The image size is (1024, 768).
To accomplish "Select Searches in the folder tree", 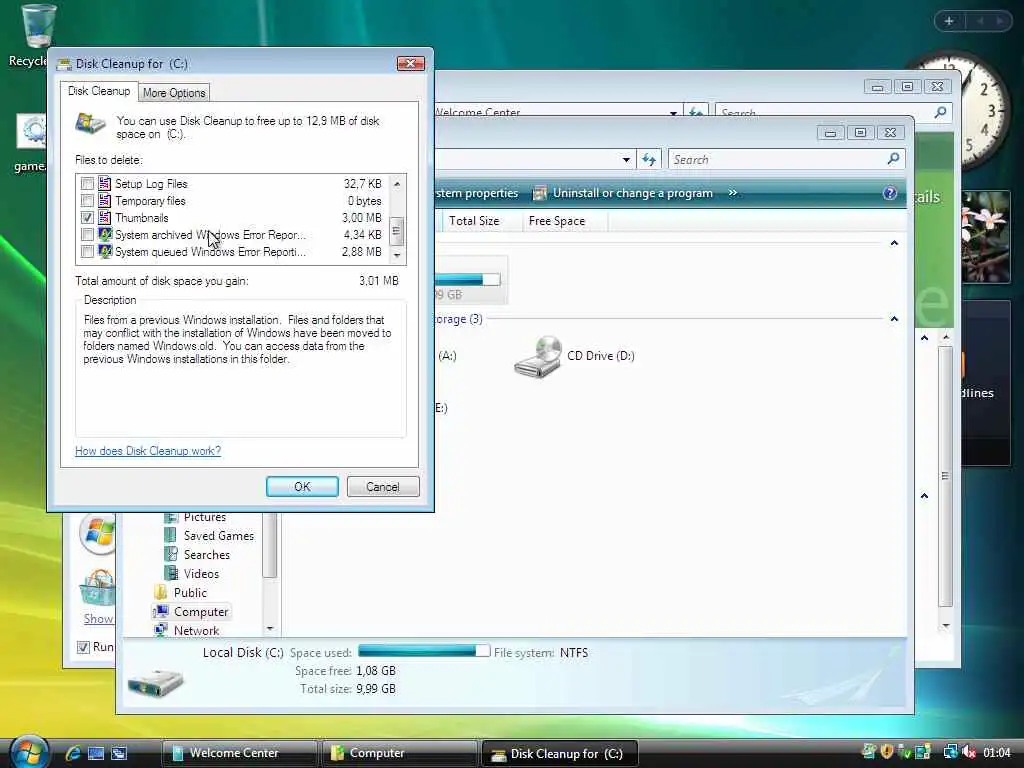I will 206,554.
